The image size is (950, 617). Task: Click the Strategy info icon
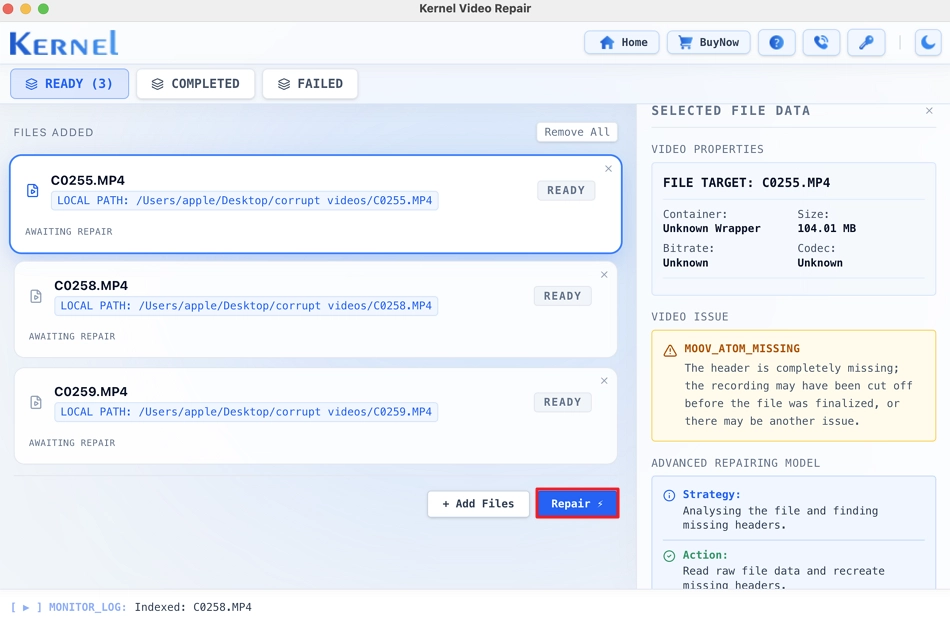pos(669,495)
